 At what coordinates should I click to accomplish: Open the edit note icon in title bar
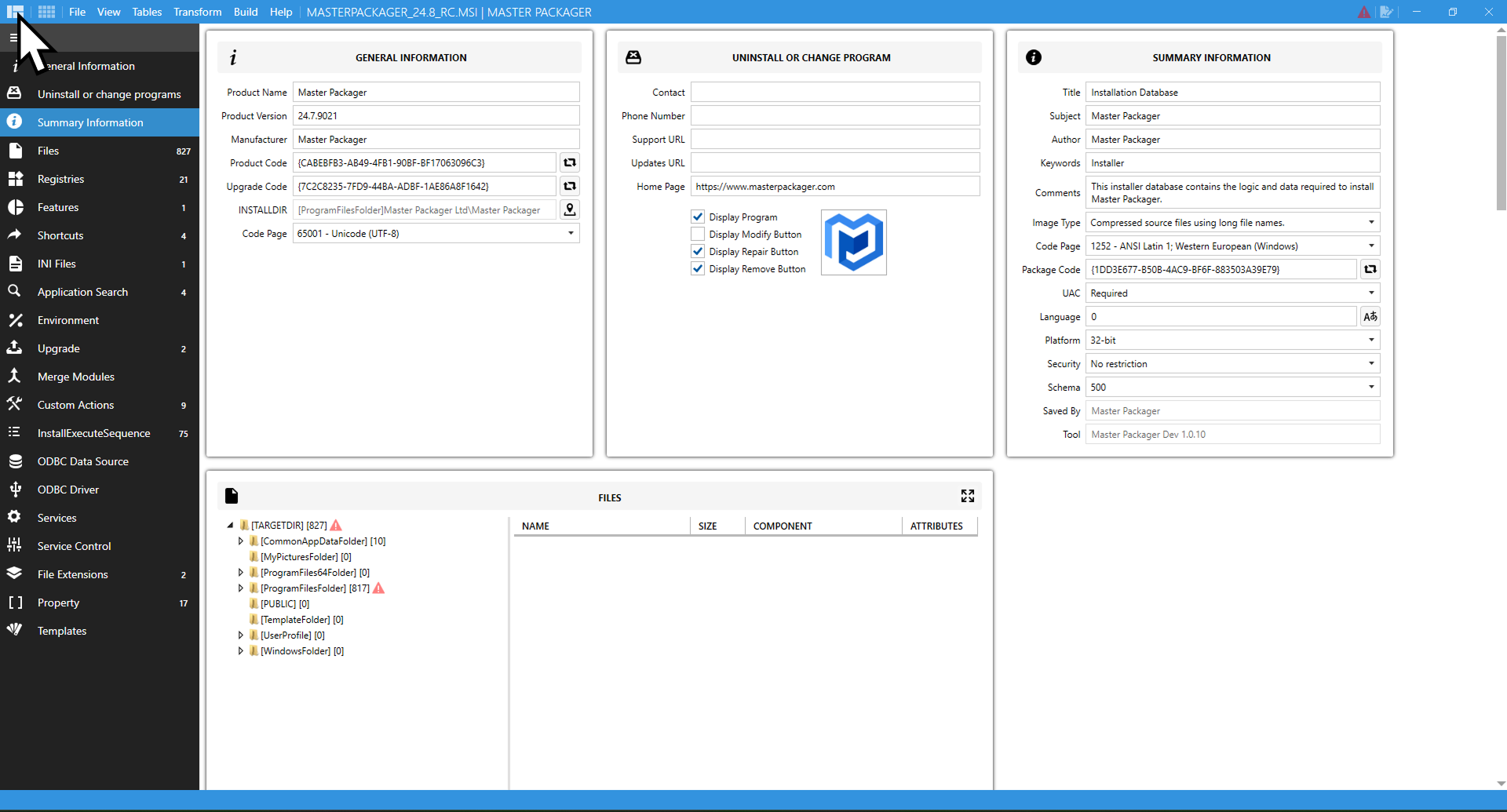tap(1387, 12)
